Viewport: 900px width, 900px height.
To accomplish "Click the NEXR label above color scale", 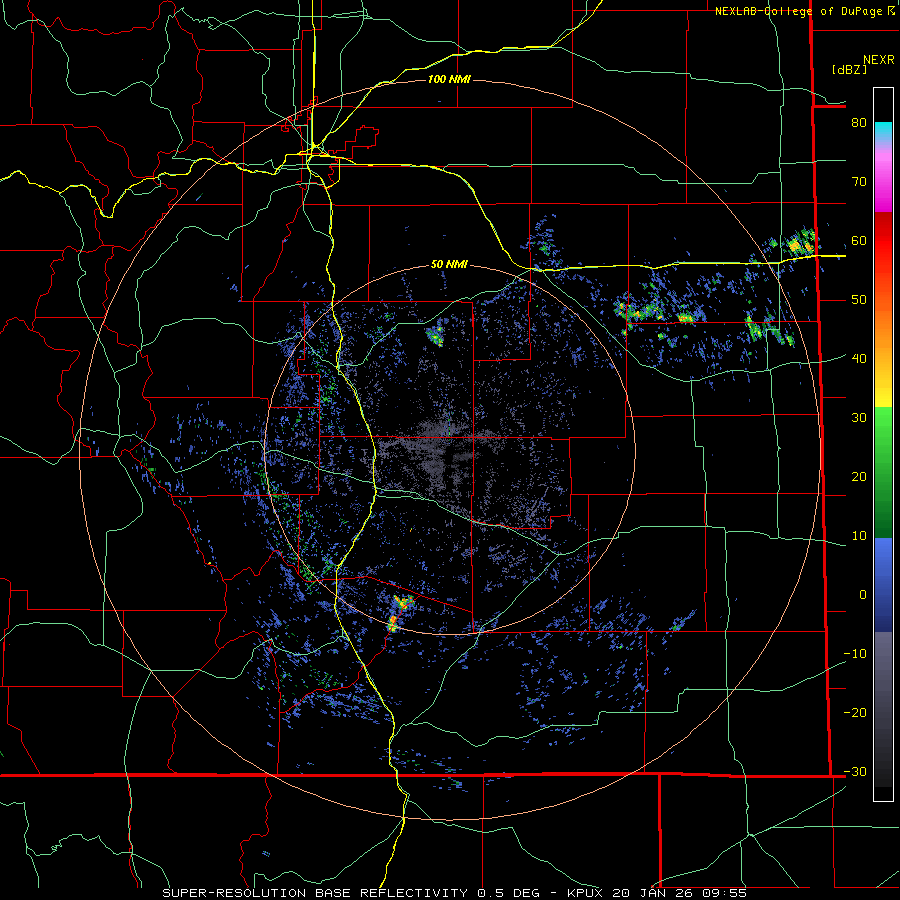I will coord(878,60).
